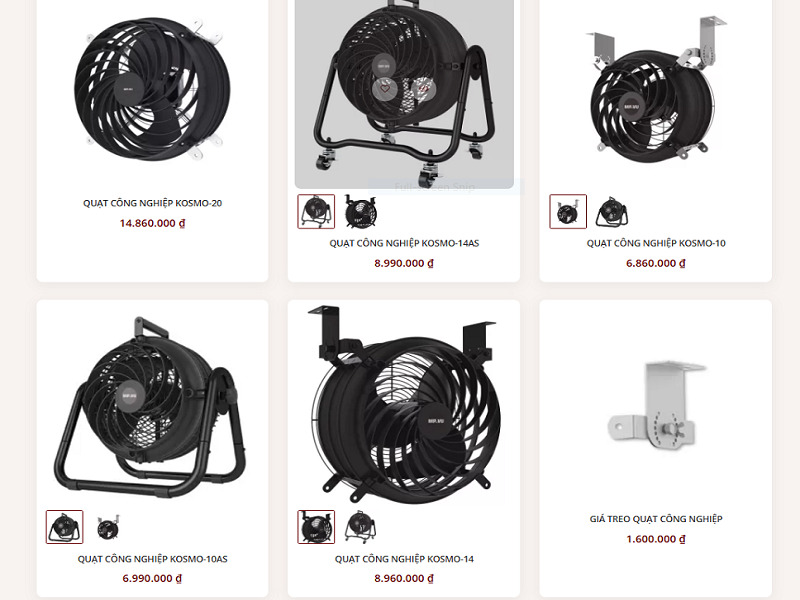The width and height of the screenshot is (800, 600).
Task: Open the QUẠT CÔNG NGHIỆP KOSMO-20 product link
Action: coord(153,203)
